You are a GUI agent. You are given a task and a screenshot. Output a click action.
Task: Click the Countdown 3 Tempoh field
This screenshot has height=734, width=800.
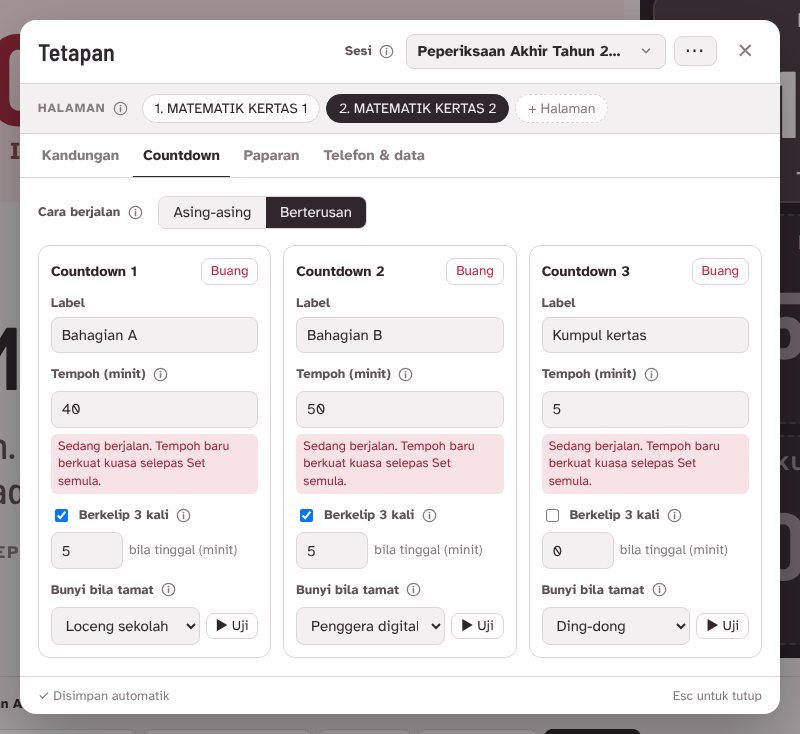coord(645,409)
